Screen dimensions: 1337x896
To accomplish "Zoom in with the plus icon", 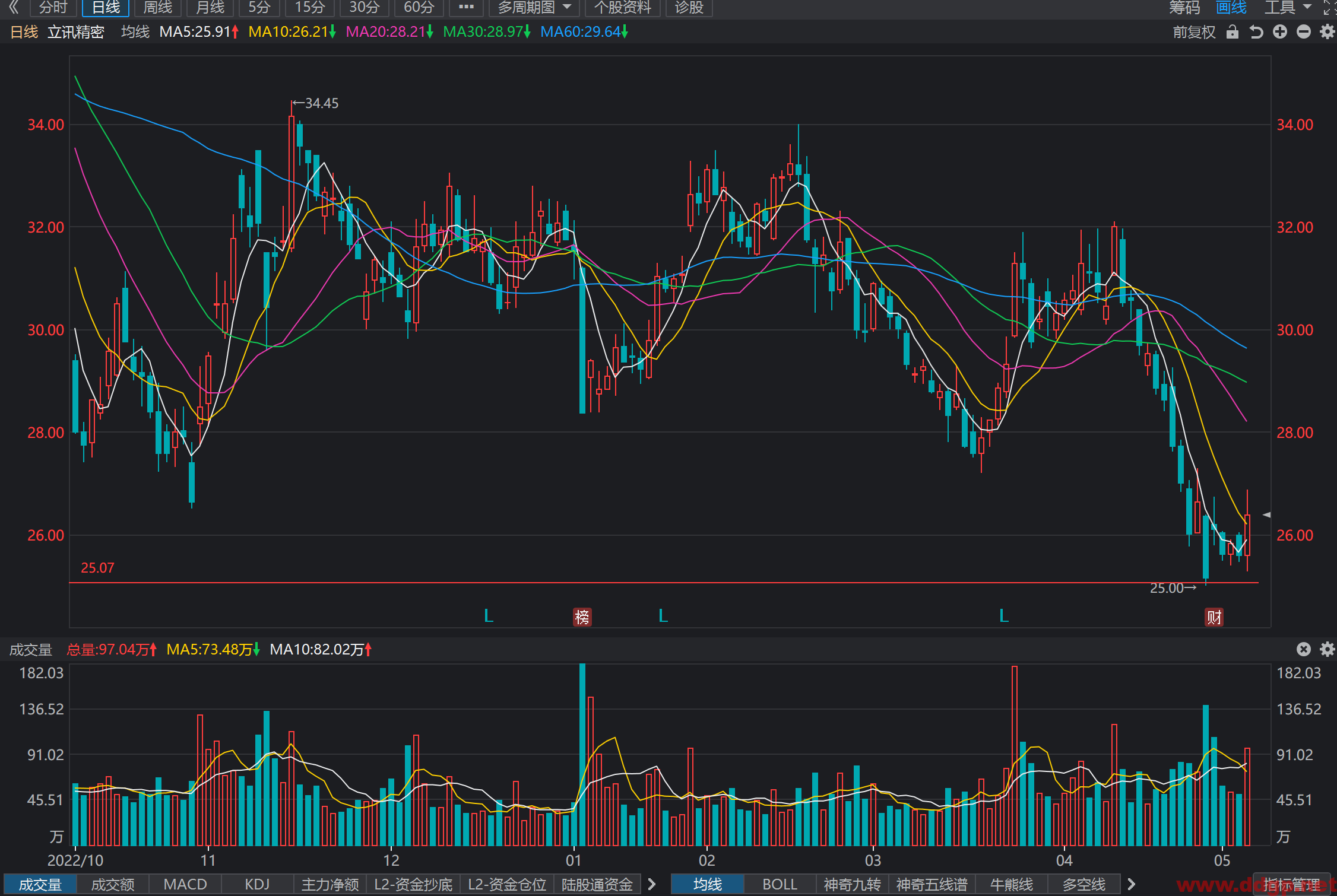I will (1280, 32).
